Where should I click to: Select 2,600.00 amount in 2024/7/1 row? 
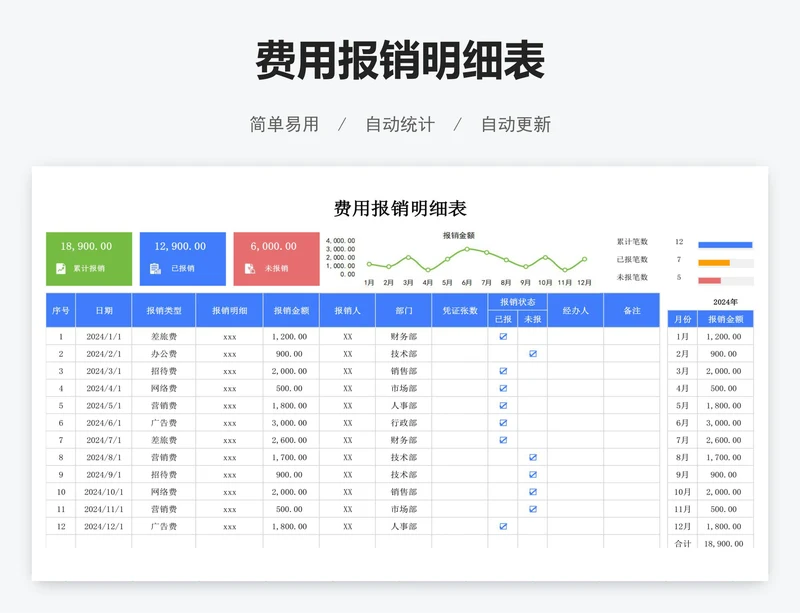[x=289, y=440]
